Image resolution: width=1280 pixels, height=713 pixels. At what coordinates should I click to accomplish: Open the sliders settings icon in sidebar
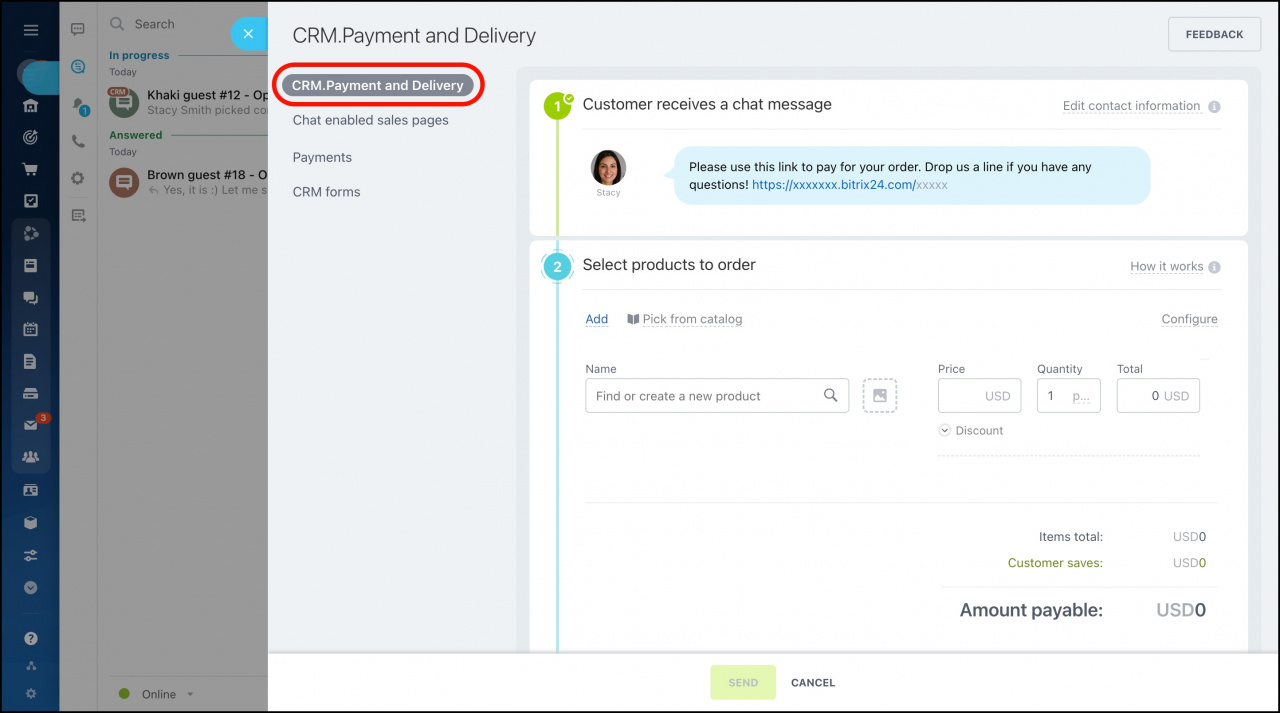click(x=31, y=555)
